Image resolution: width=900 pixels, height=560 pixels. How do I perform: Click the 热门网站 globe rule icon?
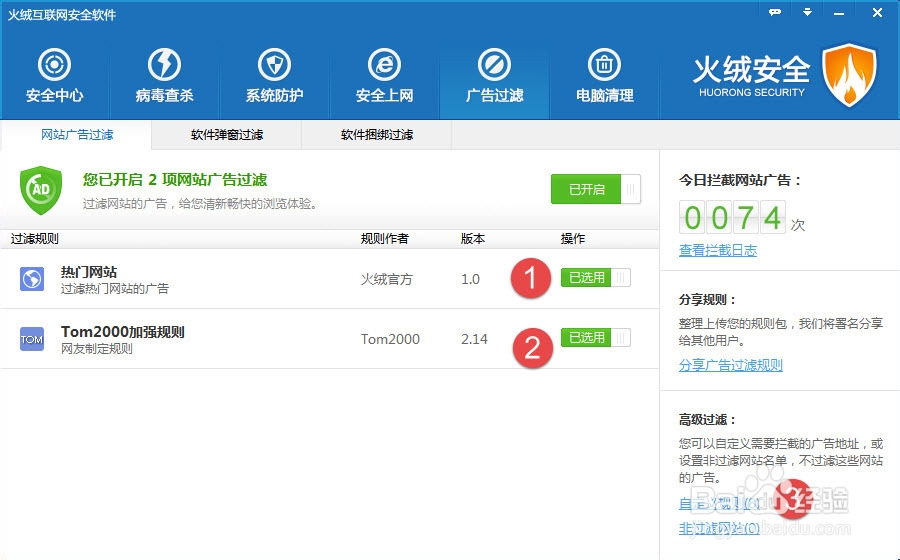[x=32, y=279]
